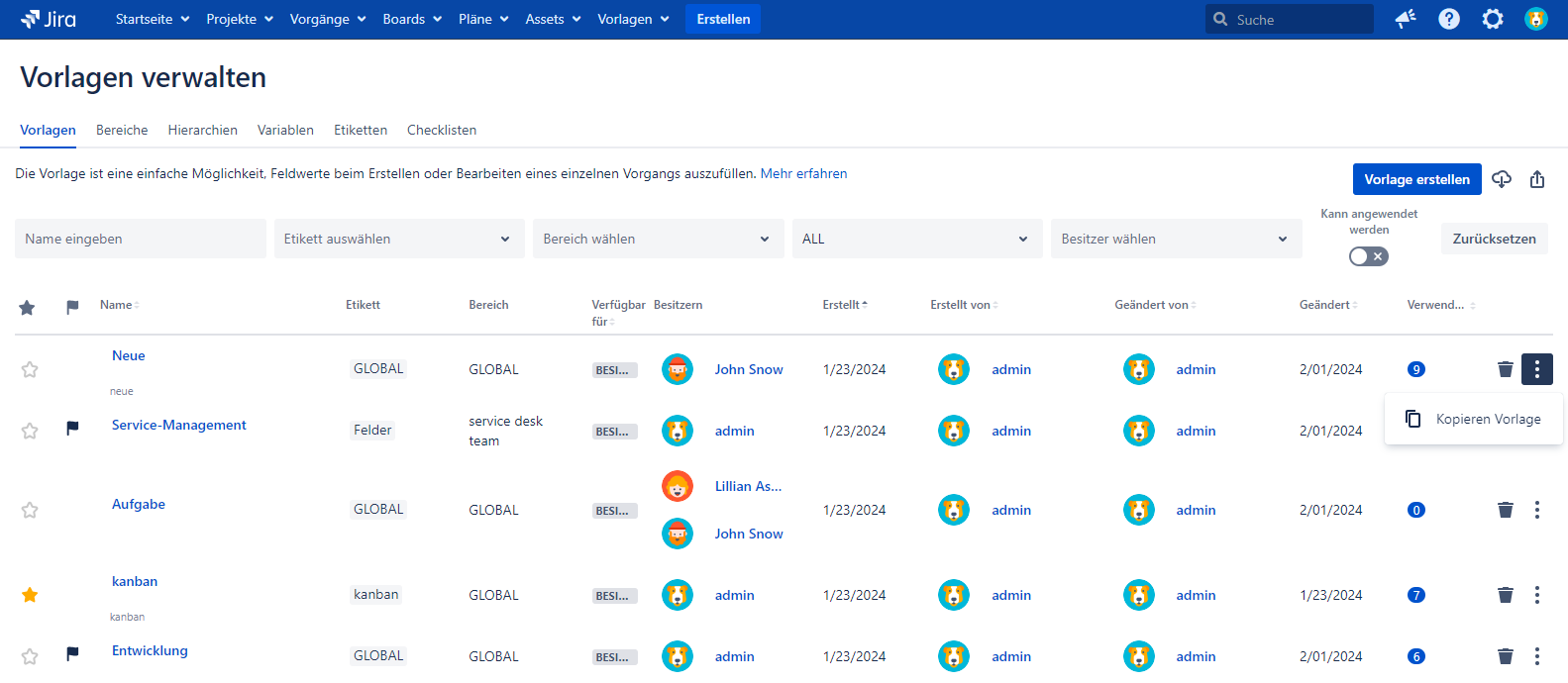The height and width of the screenshot is (683, 1568).
Task: Mark the Neue template as favorite
Action: (x=30, y=369)
